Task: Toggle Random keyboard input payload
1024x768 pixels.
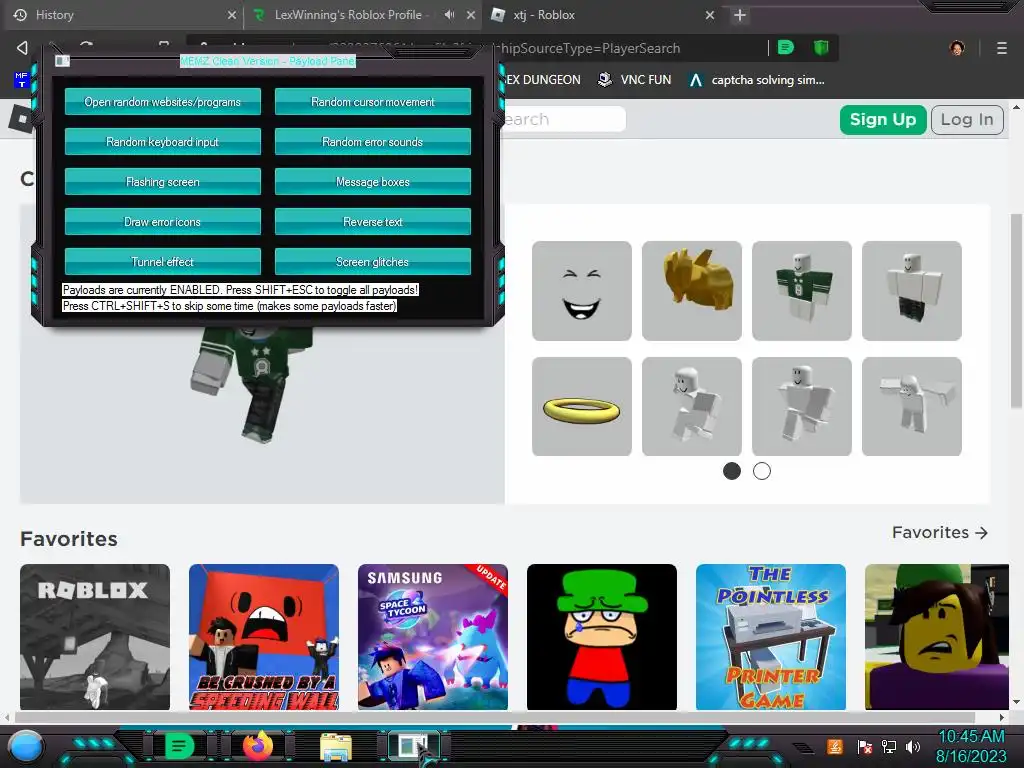Action: point(163,142)
